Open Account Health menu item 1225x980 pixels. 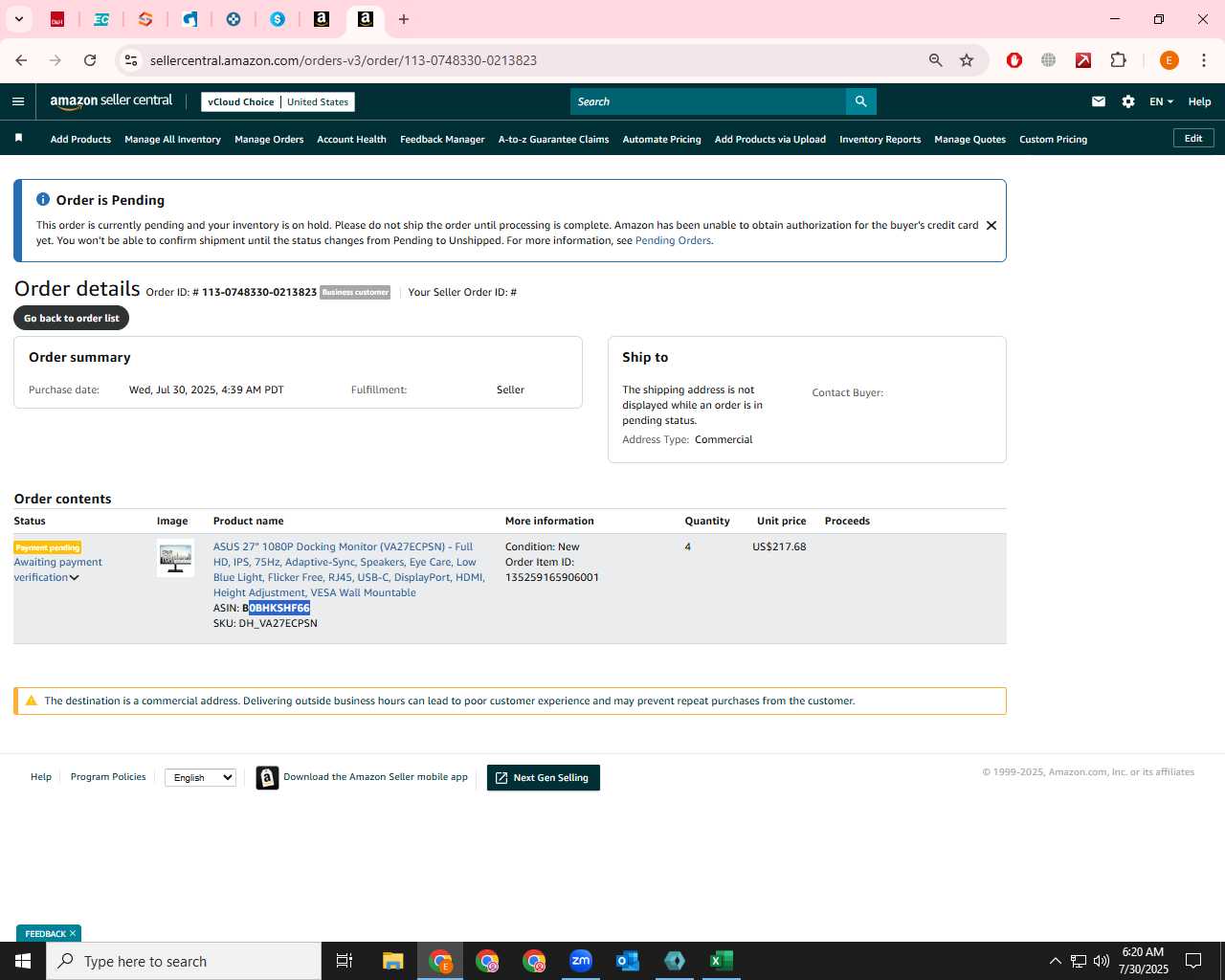click(x=351, y=139)
